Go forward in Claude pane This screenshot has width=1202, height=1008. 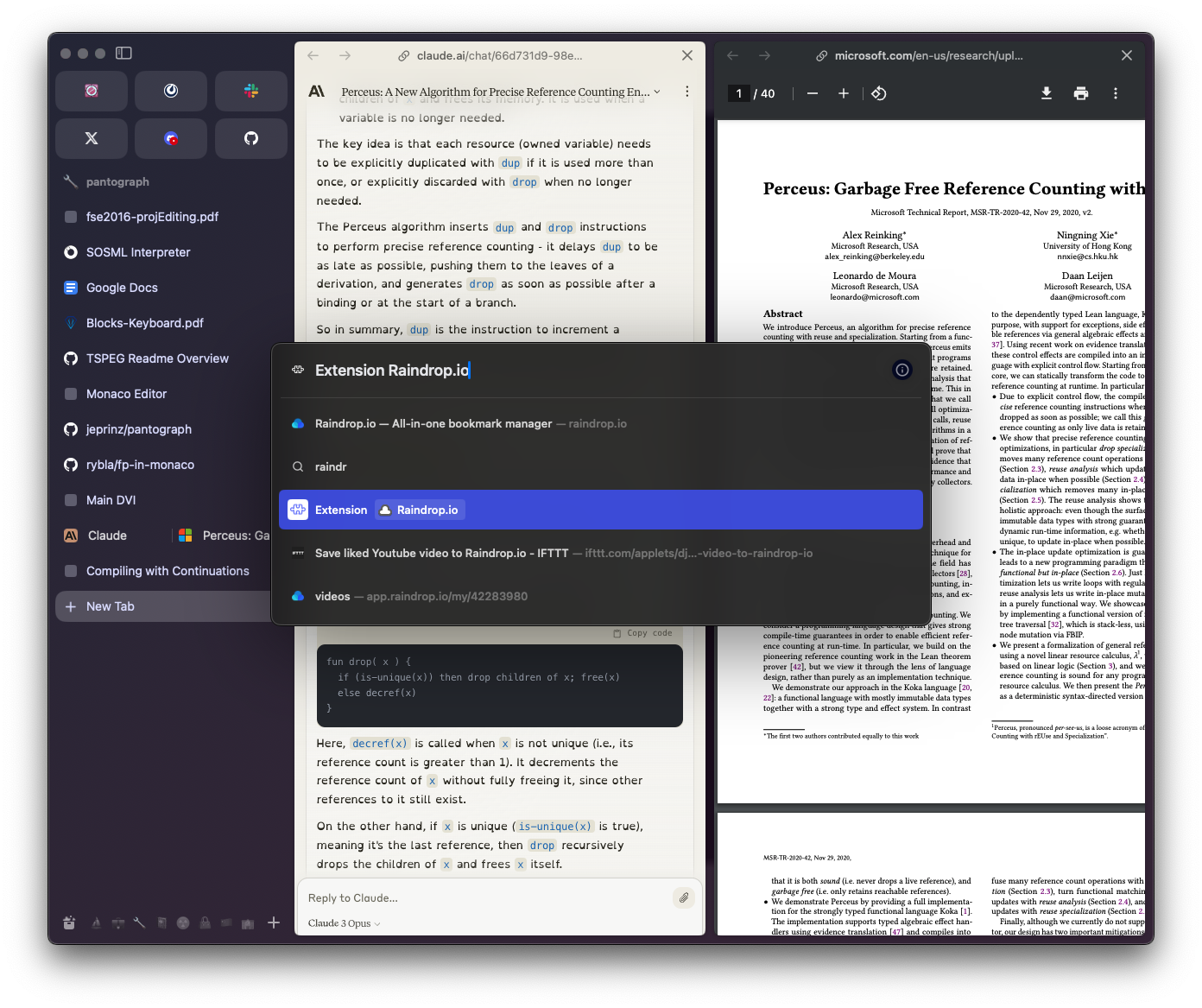coord(345,55)
